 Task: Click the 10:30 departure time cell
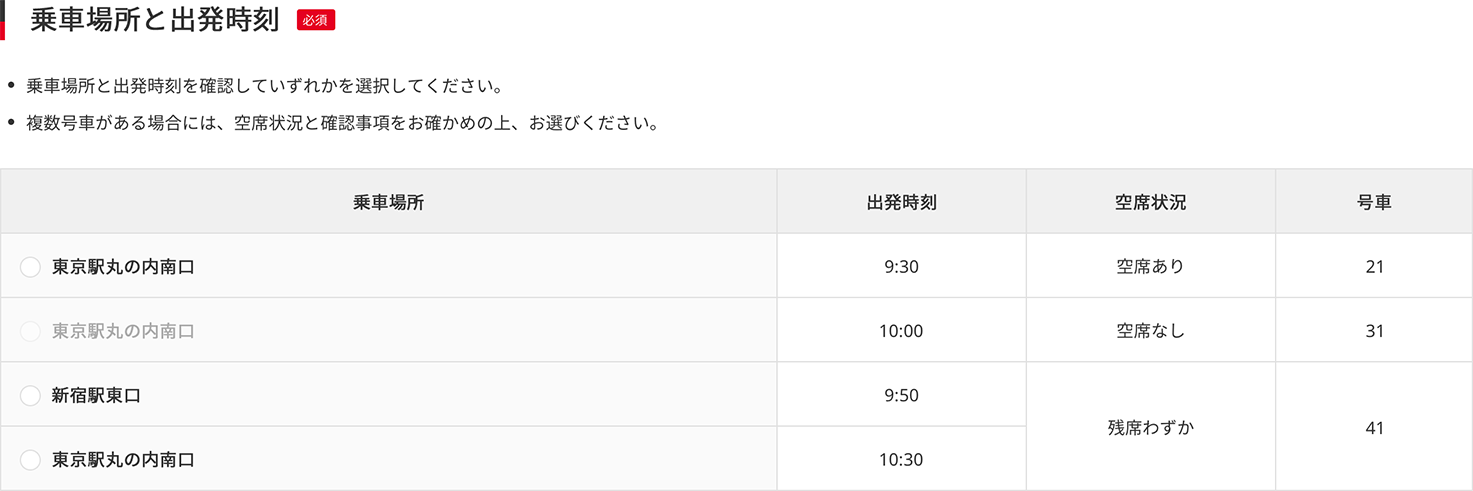901,459
